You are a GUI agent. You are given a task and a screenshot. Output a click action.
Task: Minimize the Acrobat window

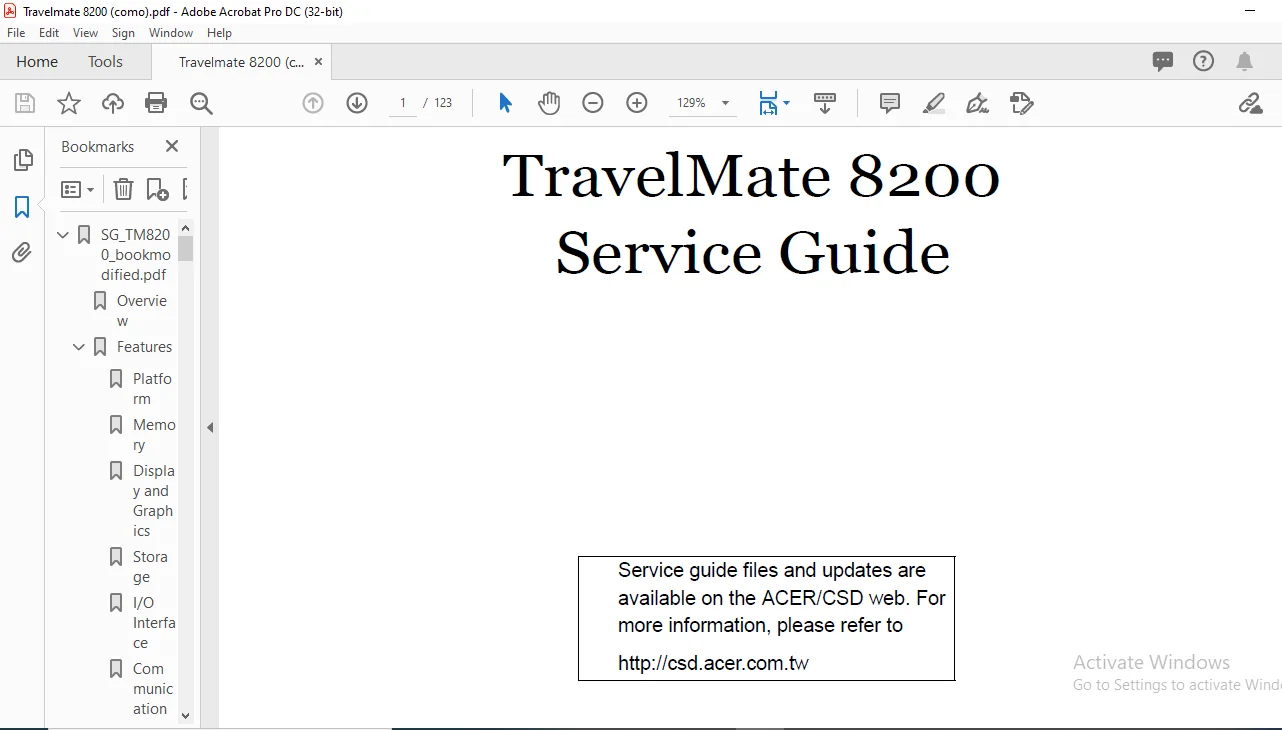[1250, 11]
